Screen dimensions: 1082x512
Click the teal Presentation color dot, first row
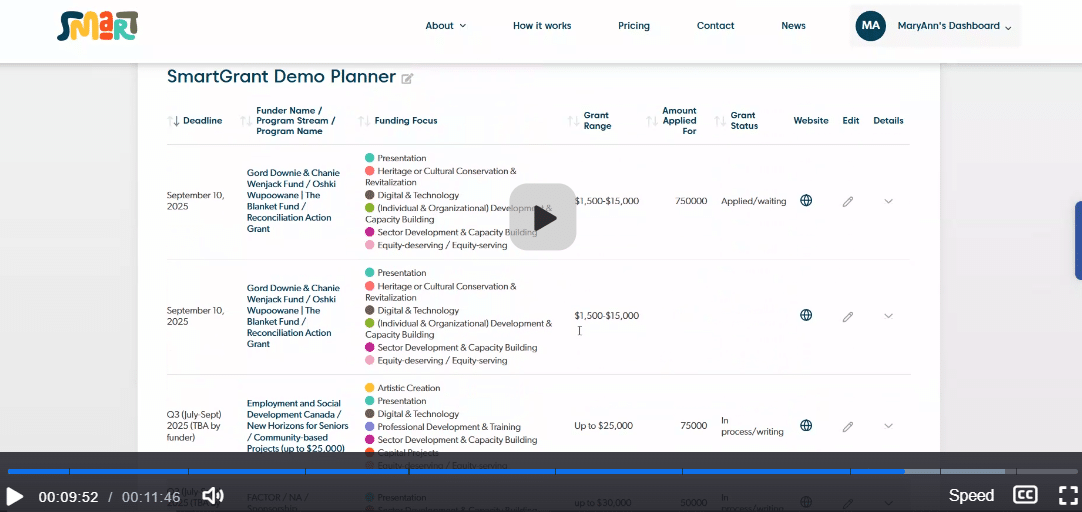(370, 158)
